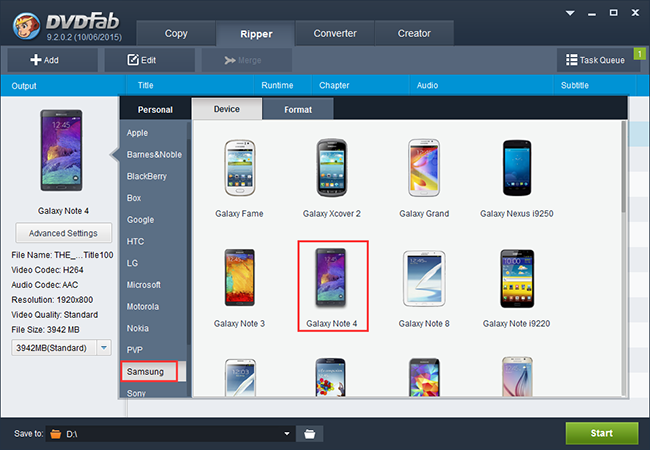Select Apple in the brand list
This screenshot has height=450, width=650.
point(137,133)
